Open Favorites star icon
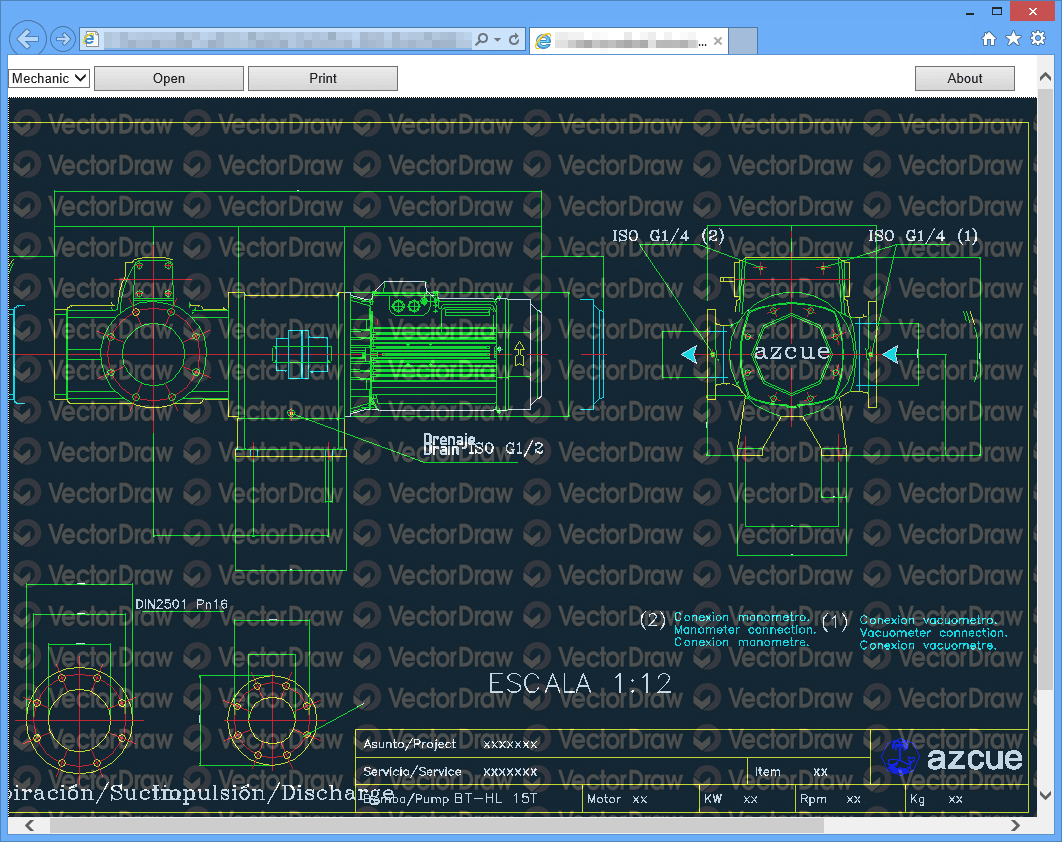The width and height of the screenshot is (1062, 842). click(1013, 39)
